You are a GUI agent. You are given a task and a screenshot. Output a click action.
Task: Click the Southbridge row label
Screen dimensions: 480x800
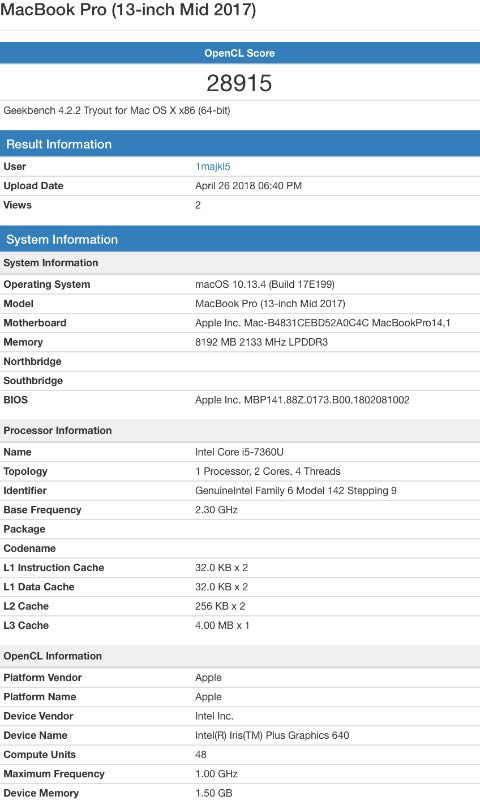click(33, 381)
